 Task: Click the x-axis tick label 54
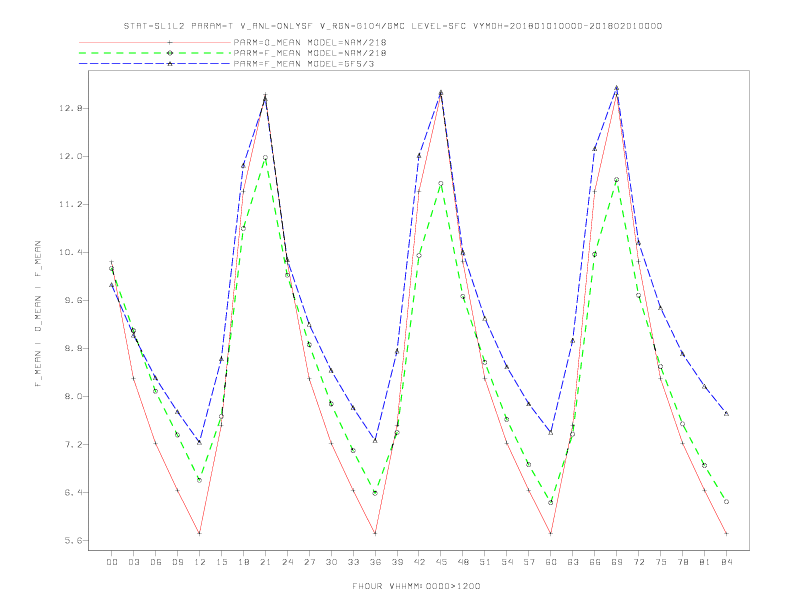pyautogui.click(x=507, y=562)
